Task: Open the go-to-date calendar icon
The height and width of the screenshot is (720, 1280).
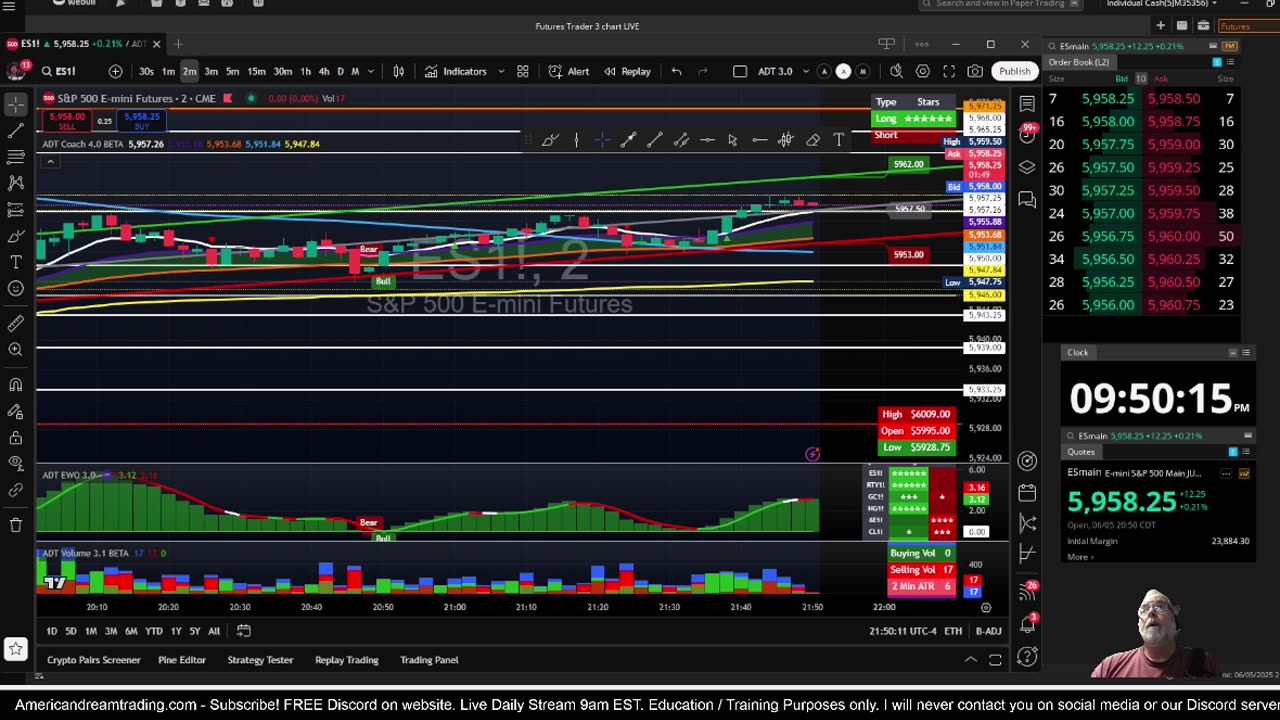Action: pos(243,631)
